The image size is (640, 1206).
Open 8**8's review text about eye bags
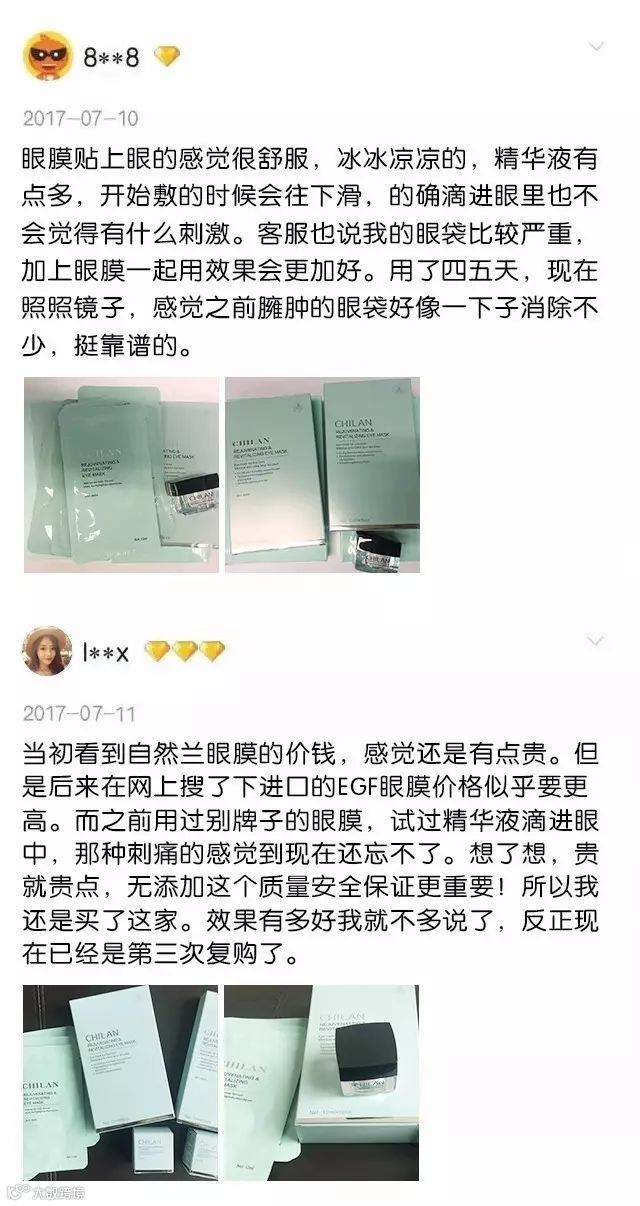pyautogui.click(x=311, y=251)
